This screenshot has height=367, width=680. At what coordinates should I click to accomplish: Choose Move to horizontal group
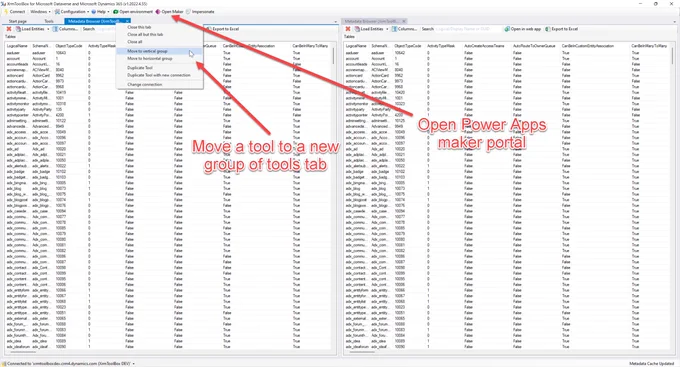(x=160, y=59)
